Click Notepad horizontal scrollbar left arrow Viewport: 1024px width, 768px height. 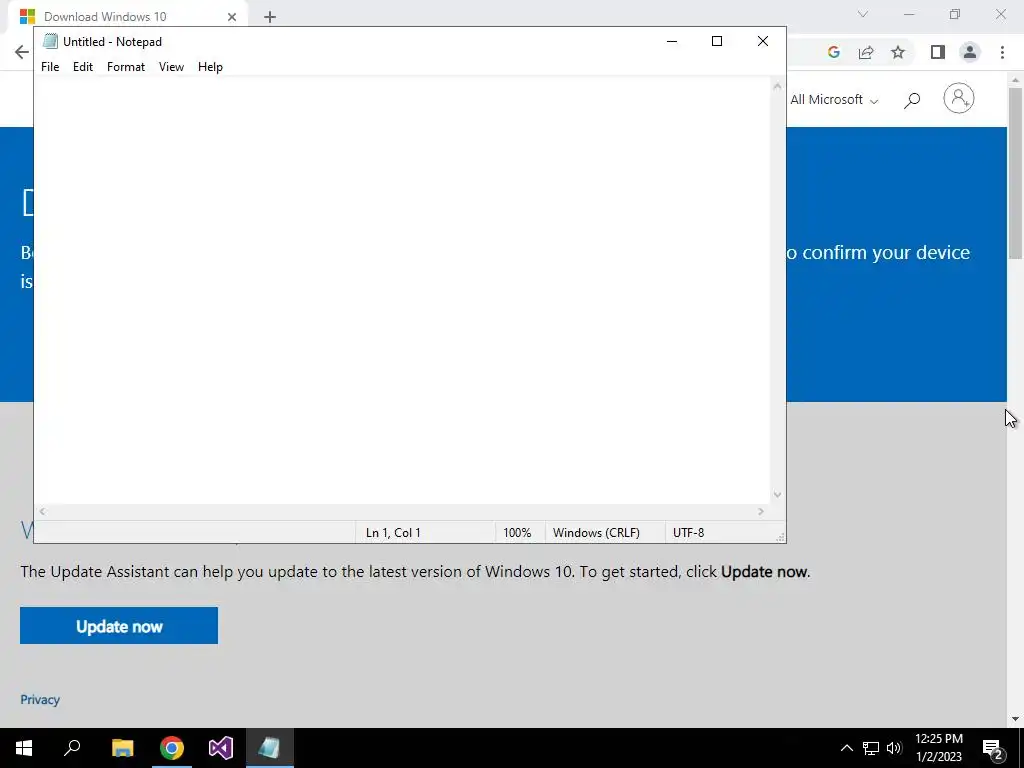coord(42,511)
